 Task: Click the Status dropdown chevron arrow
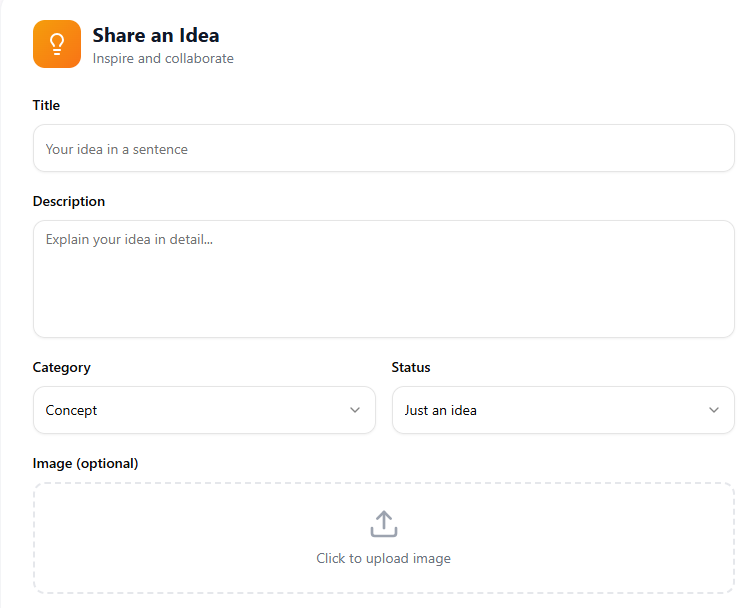point(714,410)
